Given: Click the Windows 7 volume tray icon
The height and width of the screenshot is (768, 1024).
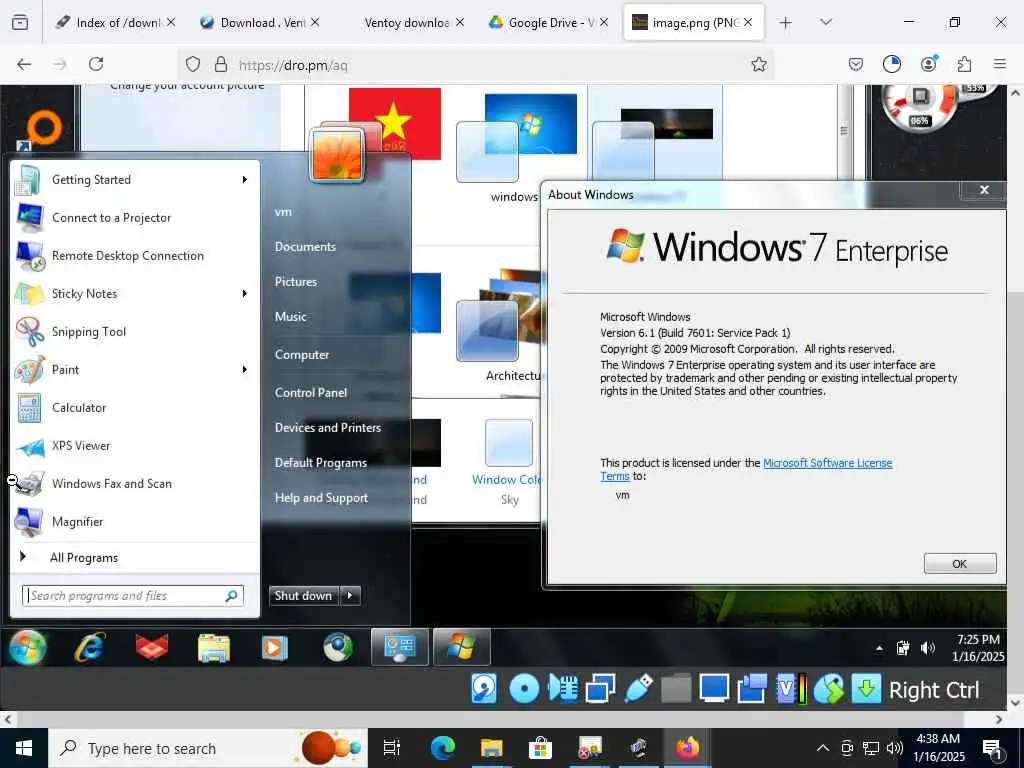Looking at the screenshot, I should coord(927,648).
